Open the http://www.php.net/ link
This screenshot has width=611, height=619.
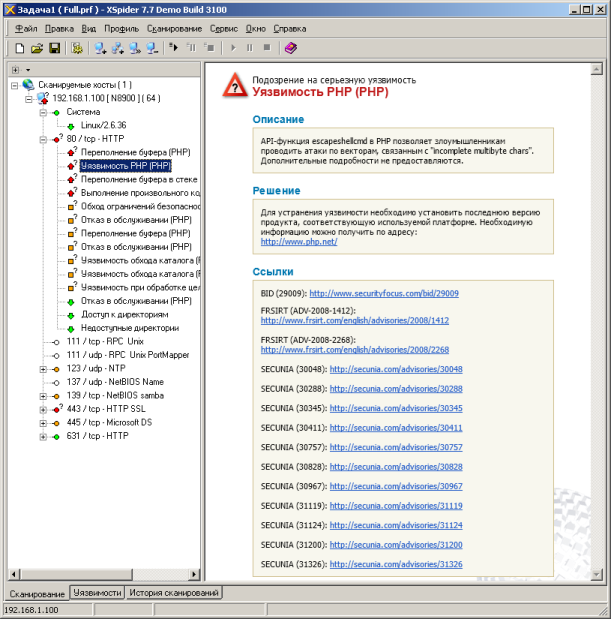[x=299, y=242]
